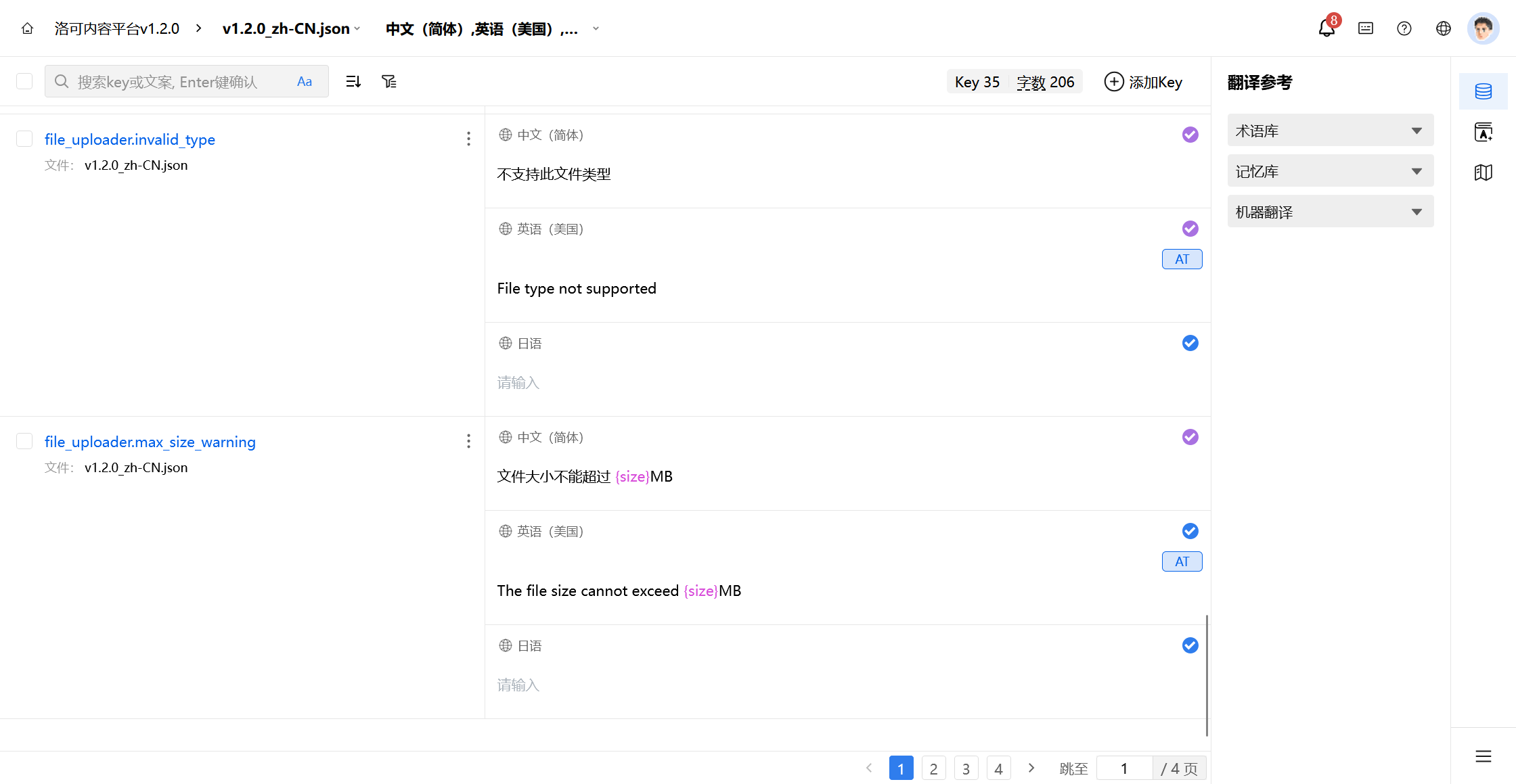The height and width of the screenshot is (784, 1516).
Task: Click the home icon
Action: click(28, 28)
